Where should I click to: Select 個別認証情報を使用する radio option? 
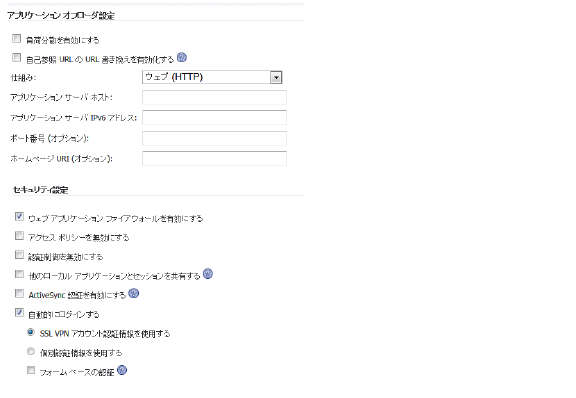tap(31, 351)
